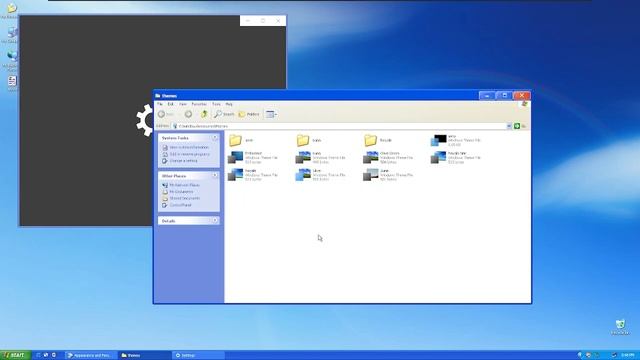This screenshot has width=640, height=360.
Task: Open Search in the Themes window
Action: [224, 114]
